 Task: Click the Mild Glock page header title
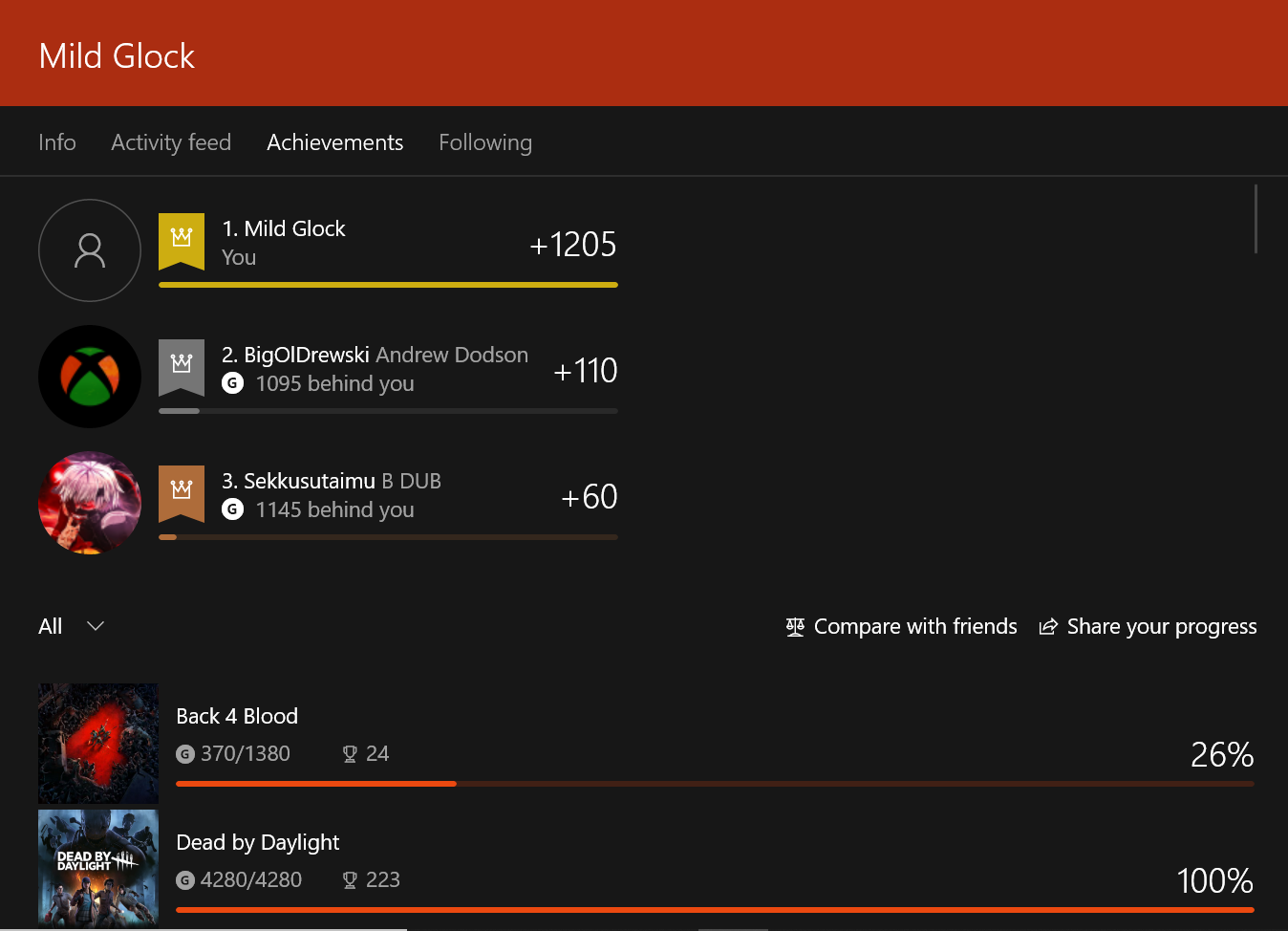click(x=117, y=56)
